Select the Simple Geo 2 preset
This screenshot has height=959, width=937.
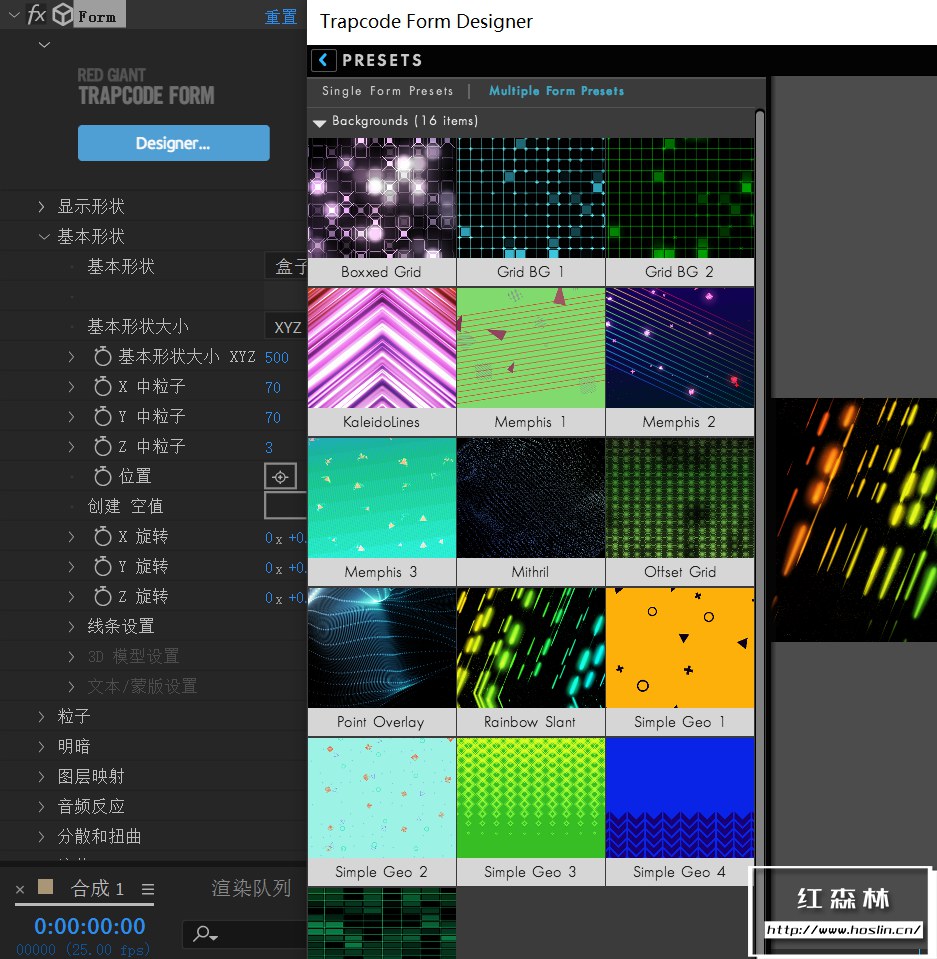382,811
